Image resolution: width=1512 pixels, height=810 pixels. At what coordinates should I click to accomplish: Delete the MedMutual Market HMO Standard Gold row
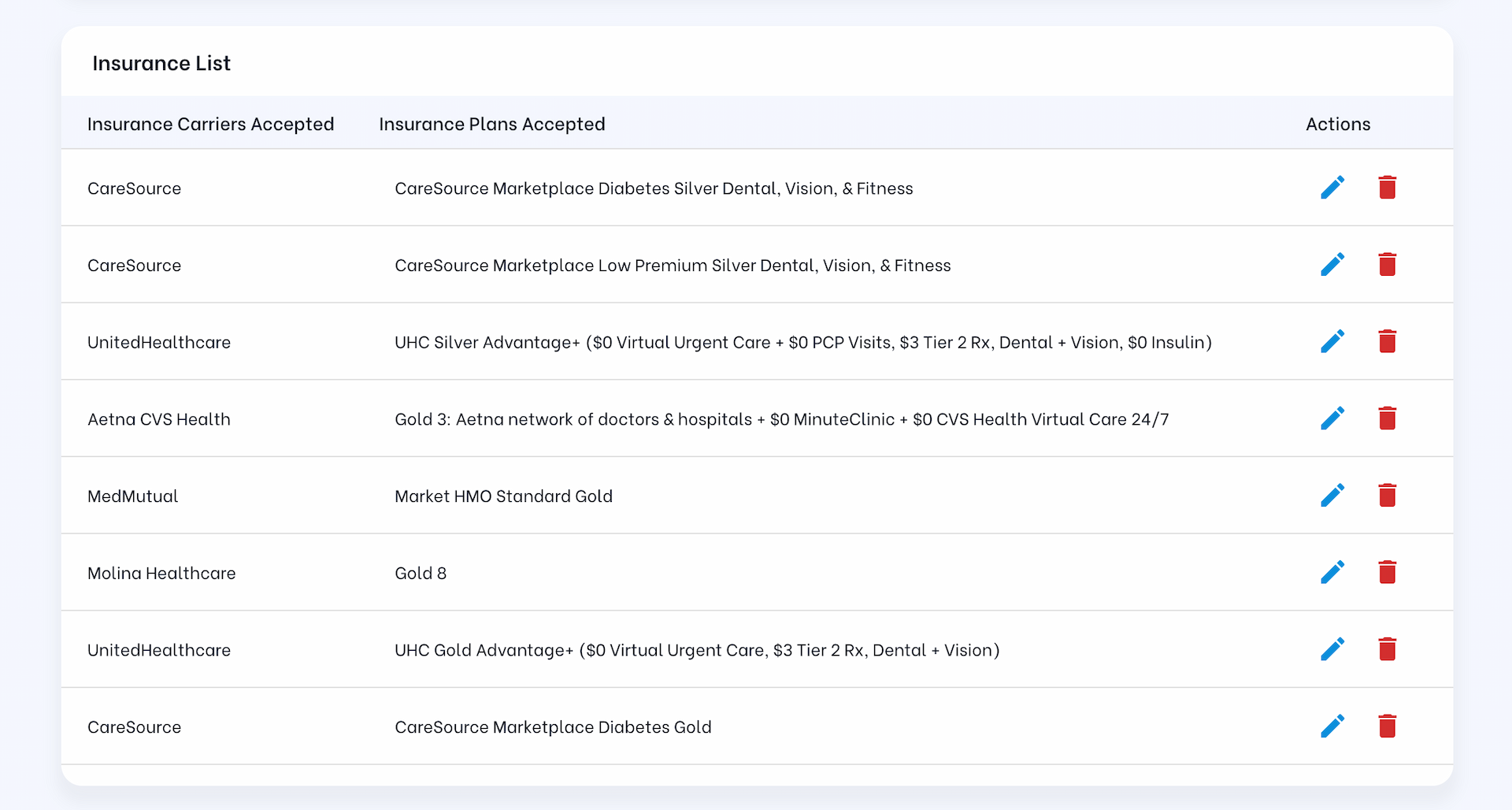[1388, 496]
